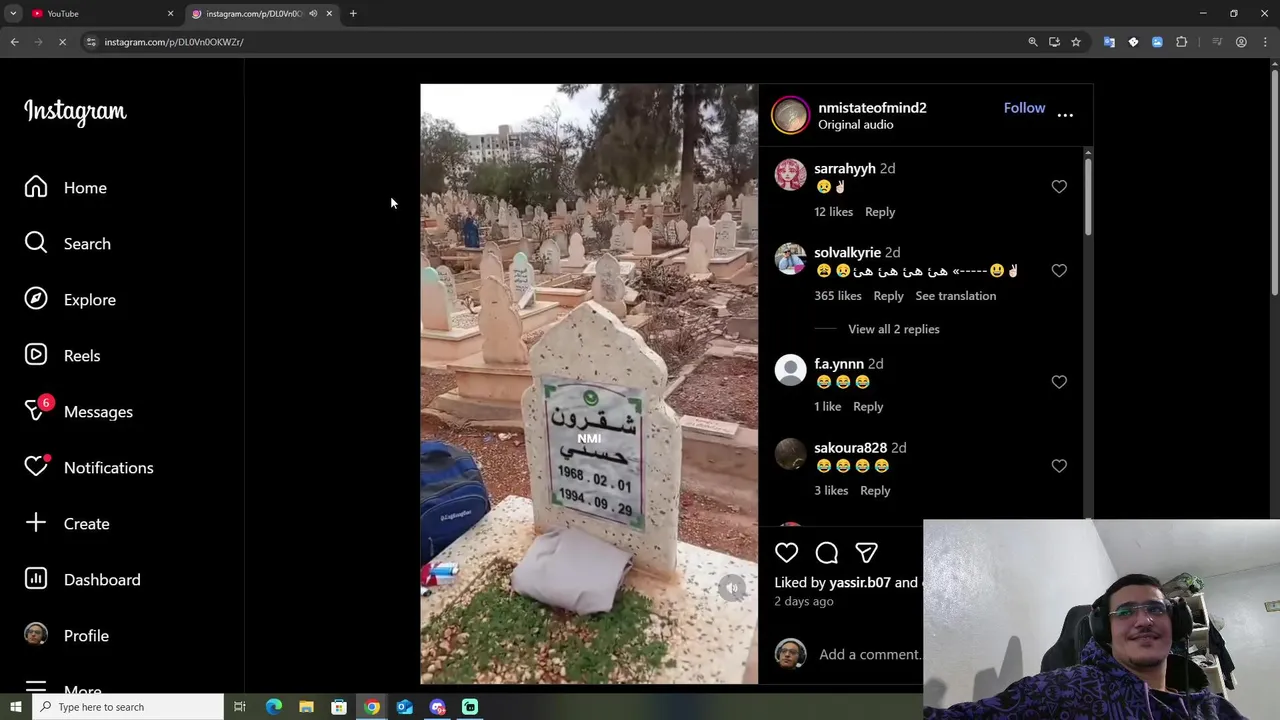The image size is (1280, 720).
Task: Open the media control music icon
Action: point(1217,42)
